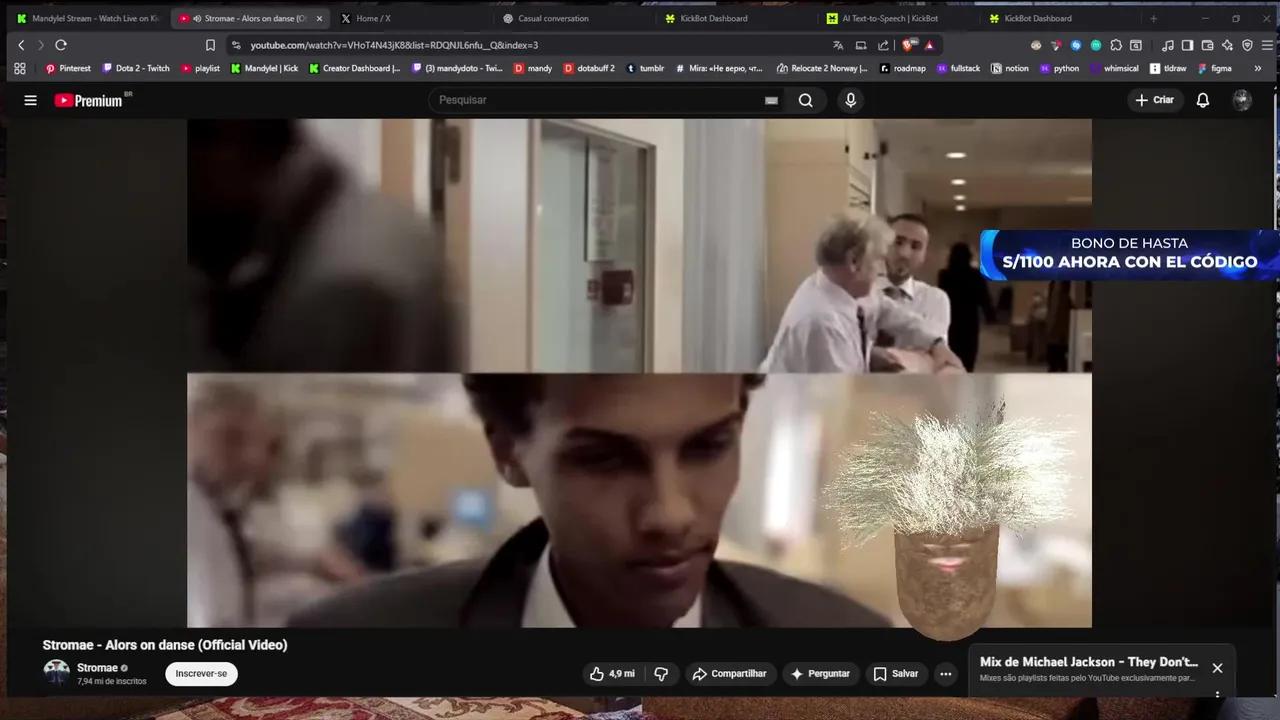Save the video with Salvar button
Image resolution: width=1280 pixels, height=720 pixels.
pyautogui.click(x=896, y=674)
